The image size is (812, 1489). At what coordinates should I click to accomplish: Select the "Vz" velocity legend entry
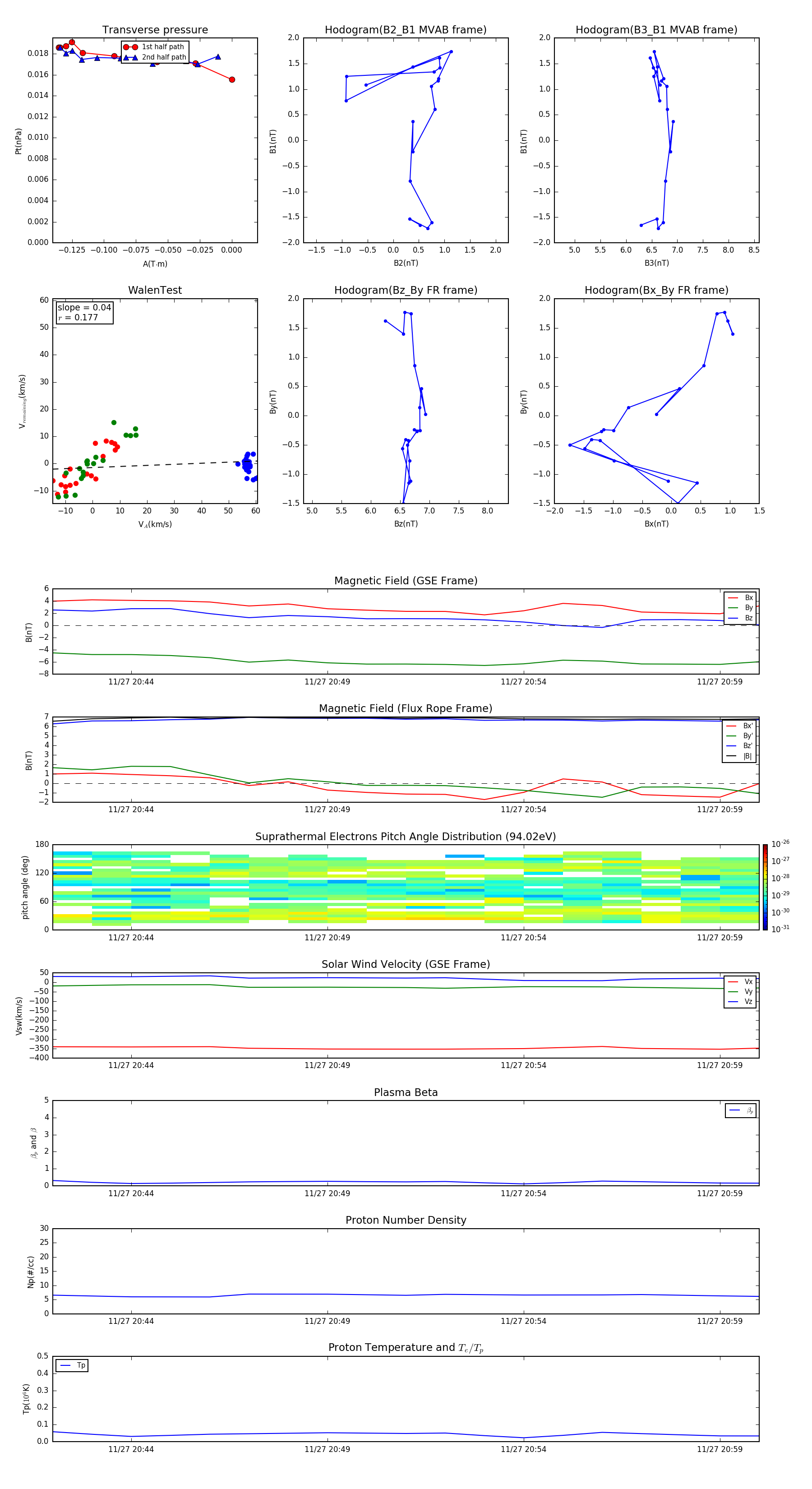coord(740,1001)
